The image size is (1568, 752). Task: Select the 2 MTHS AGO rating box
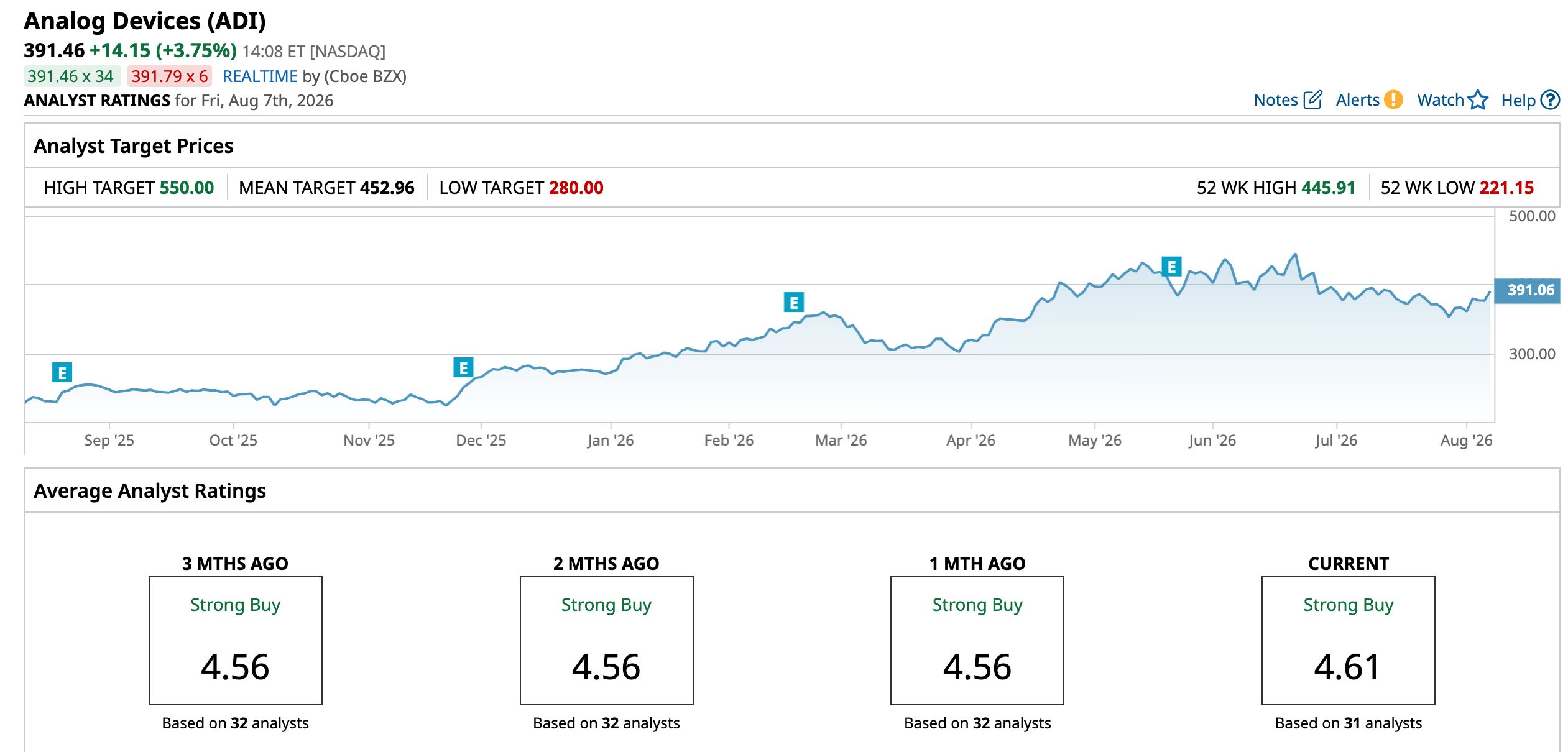tap(607, 641)
